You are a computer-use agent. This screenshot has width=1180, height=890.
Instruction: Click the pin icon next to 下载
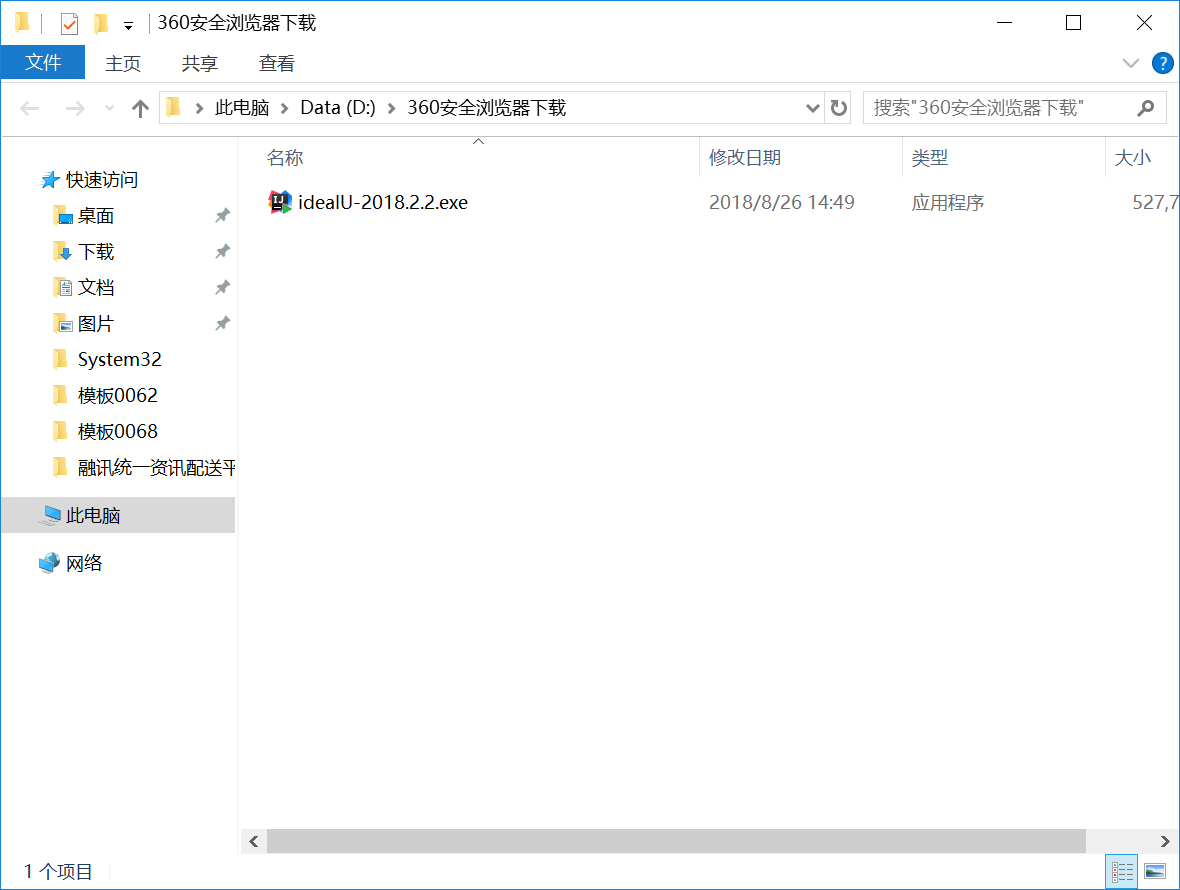point(222,251)
